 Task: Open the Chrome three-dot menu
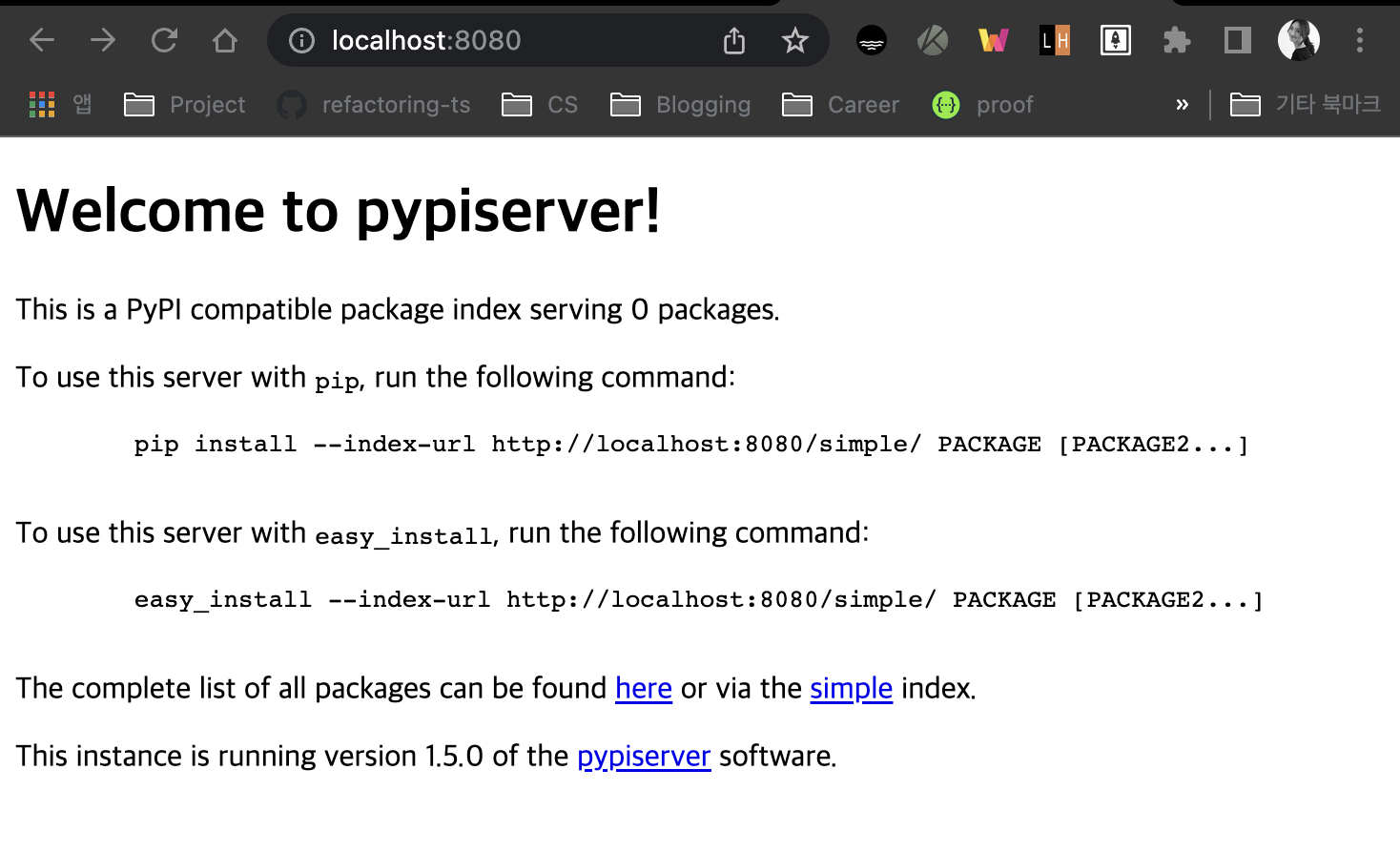coord(1360,40)
